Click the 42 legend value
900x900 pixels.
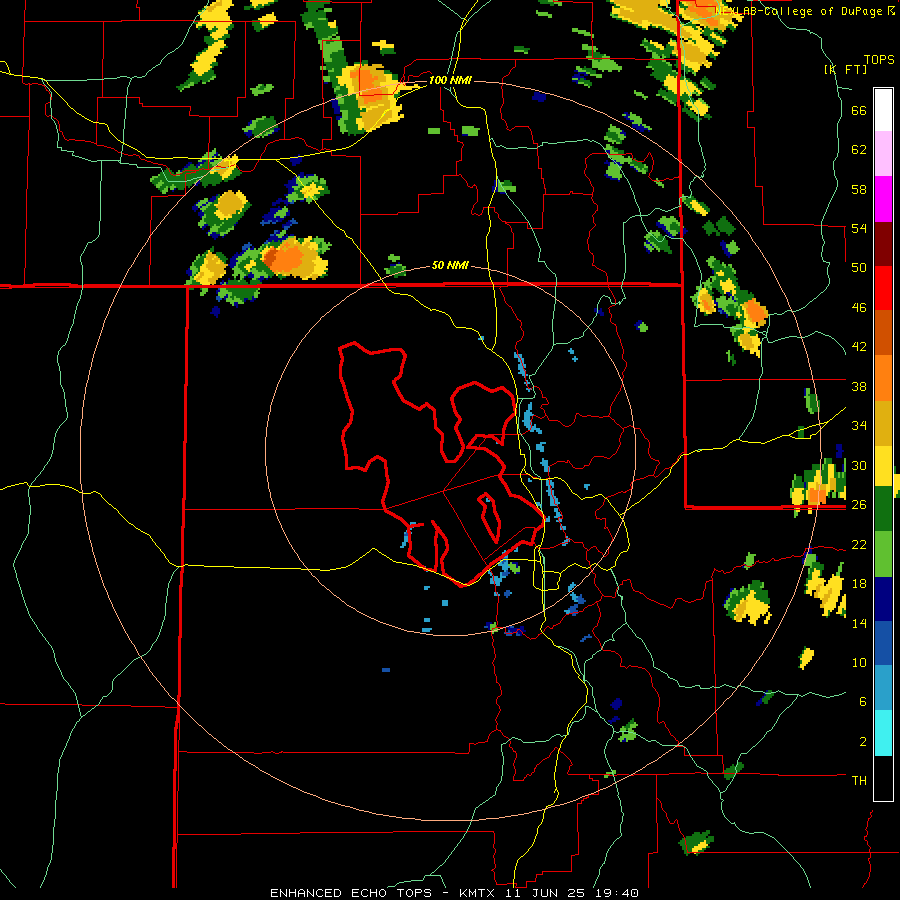(x=859, y=347)
